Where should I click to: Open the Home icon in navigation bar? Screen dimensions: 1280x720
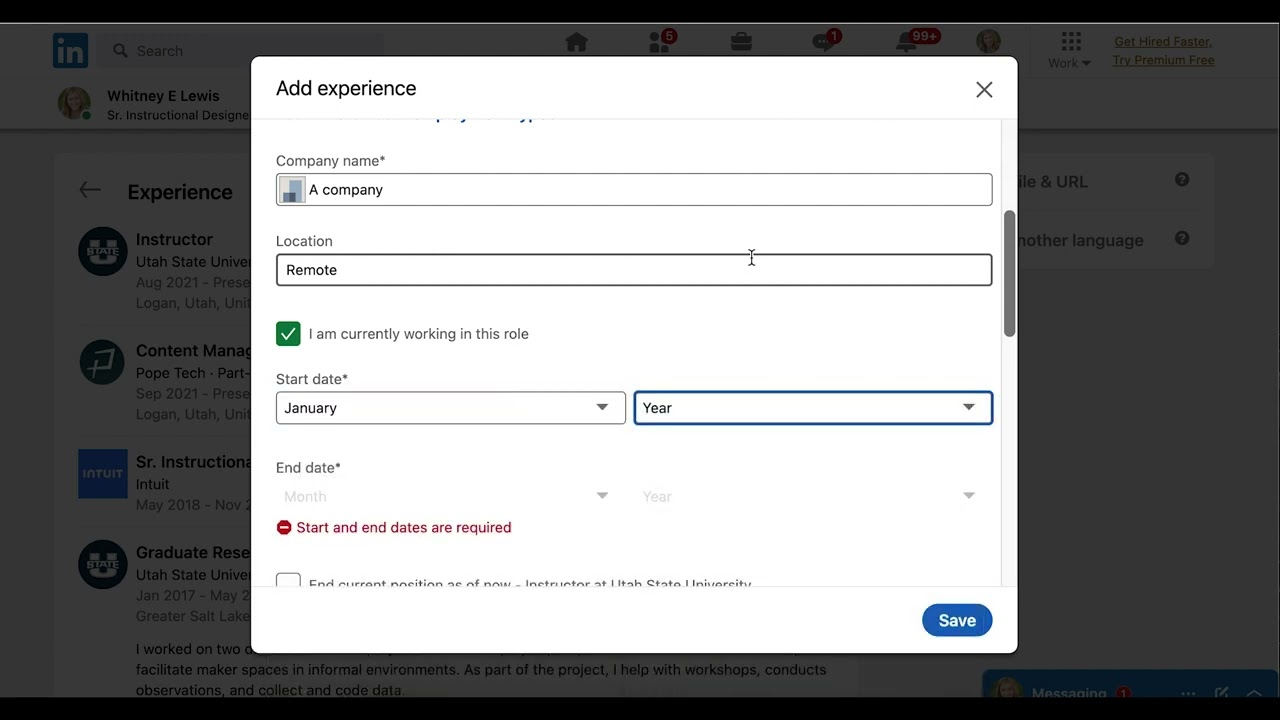click(x=576, y=42)
